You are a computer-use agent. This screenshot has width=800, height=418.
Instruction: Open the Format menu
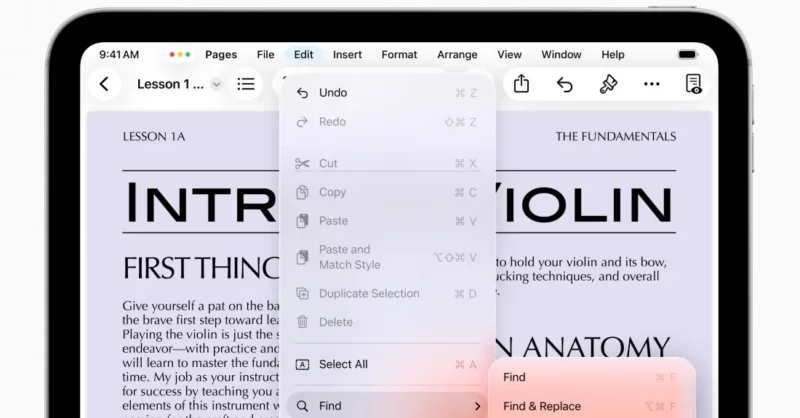[x=399, y=55]
